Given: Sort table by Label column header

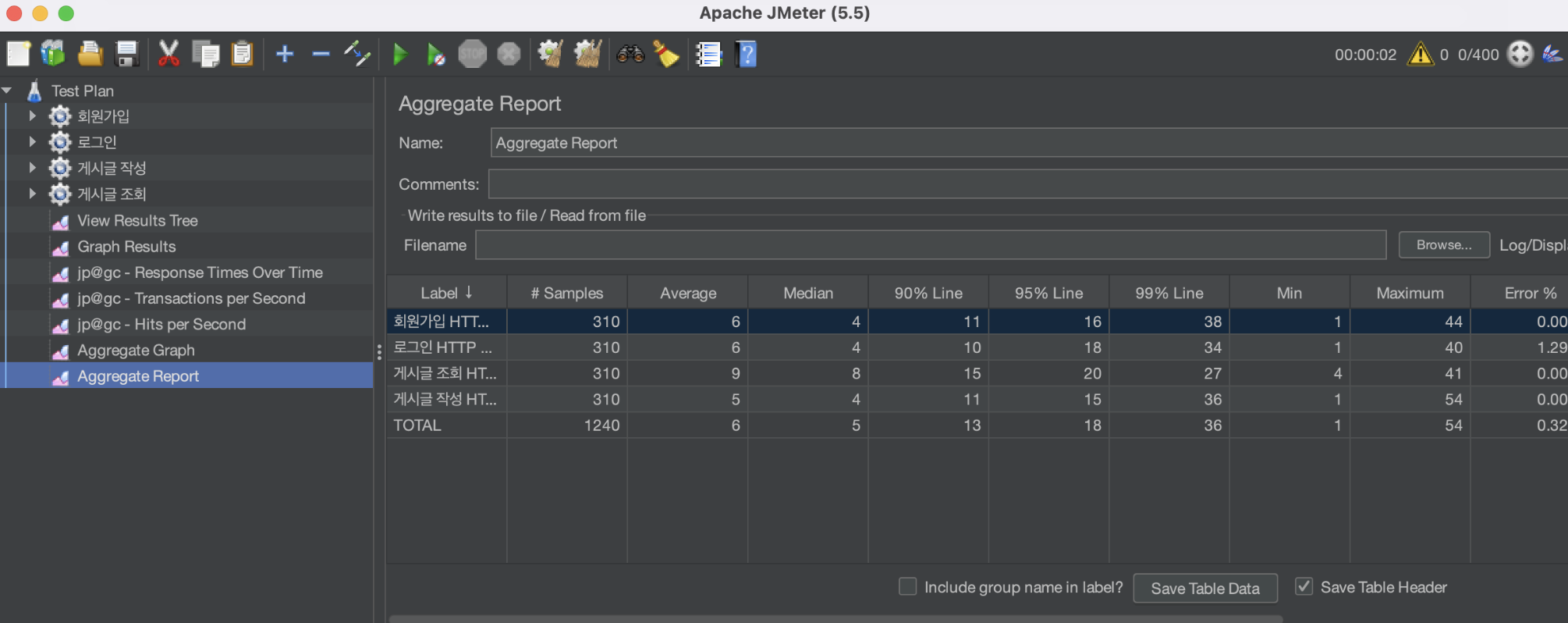Looking at the screenshot, I should pyautogui.click(x=447, y=293).
